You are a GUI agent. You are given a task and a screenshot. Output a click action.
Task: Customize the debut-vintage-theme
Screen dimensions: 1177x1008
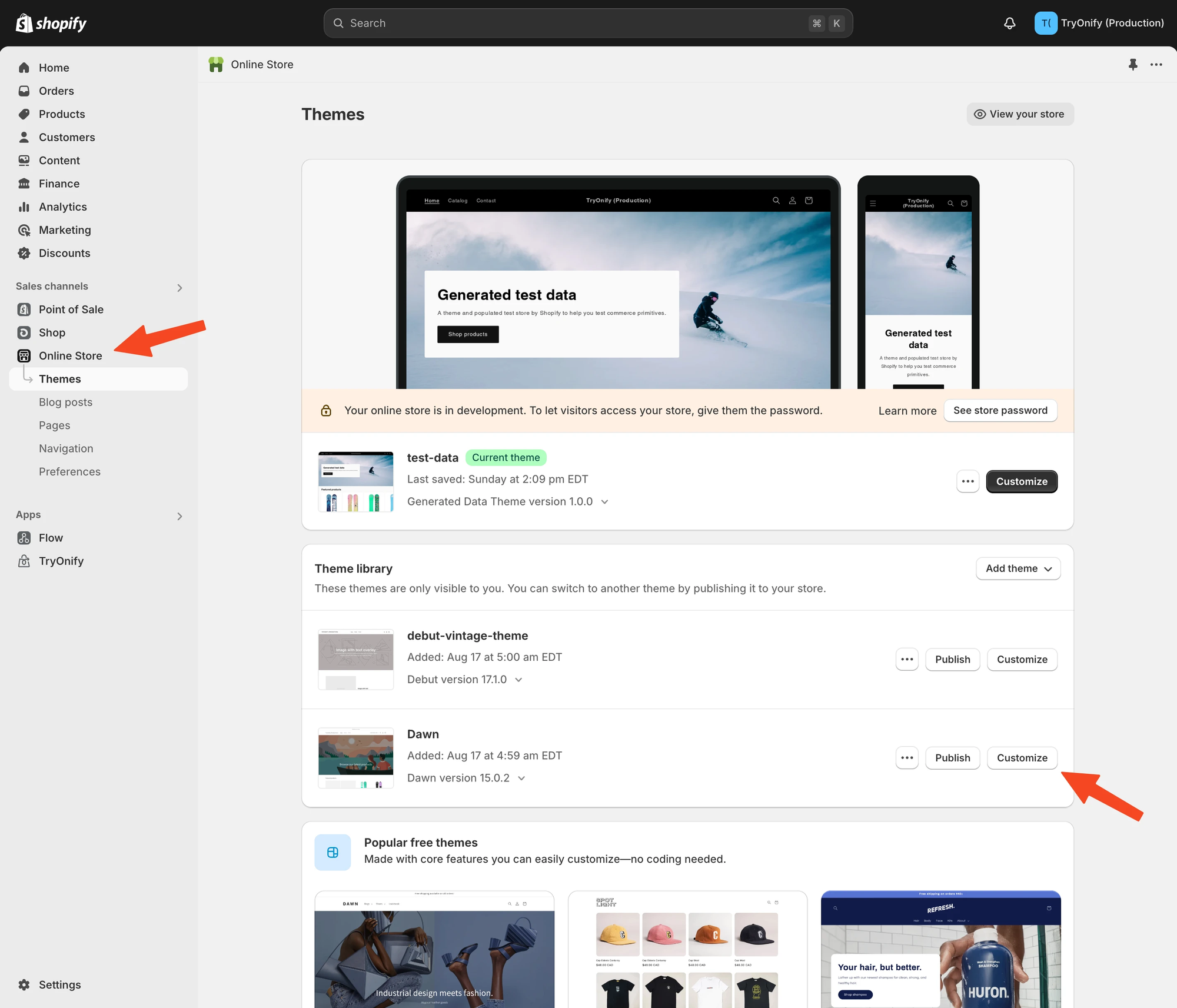coord(1022,659)
